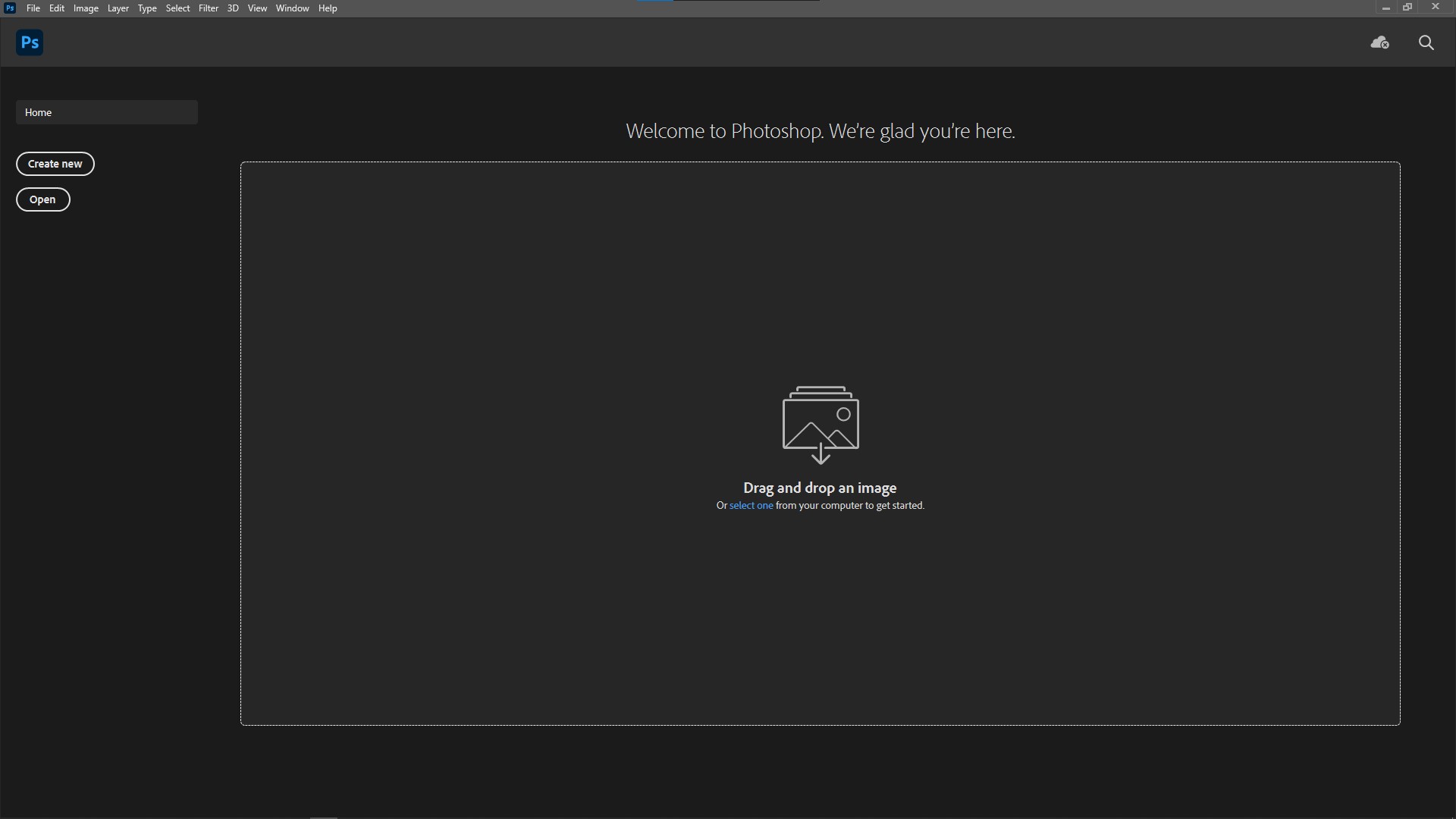Screen dimensions: 1456x819
Task: Open the Select menu
Action: pos(177,8)
